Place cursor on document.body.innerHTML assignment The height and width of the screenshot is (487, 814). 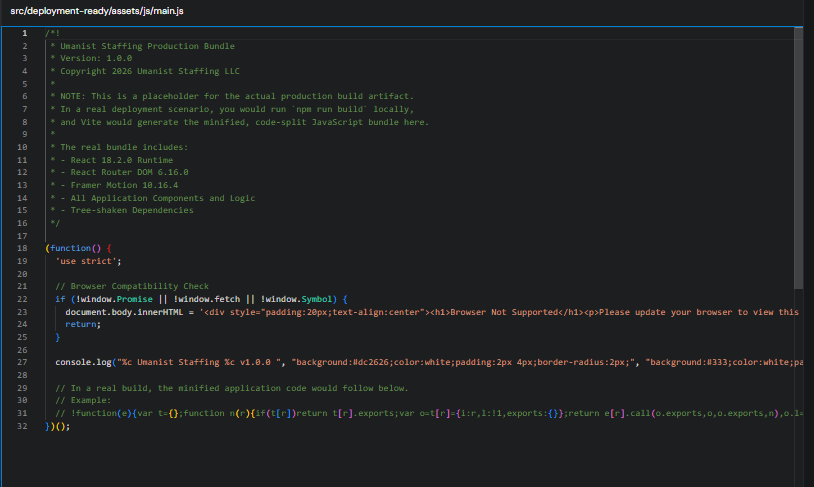[130, 312]
